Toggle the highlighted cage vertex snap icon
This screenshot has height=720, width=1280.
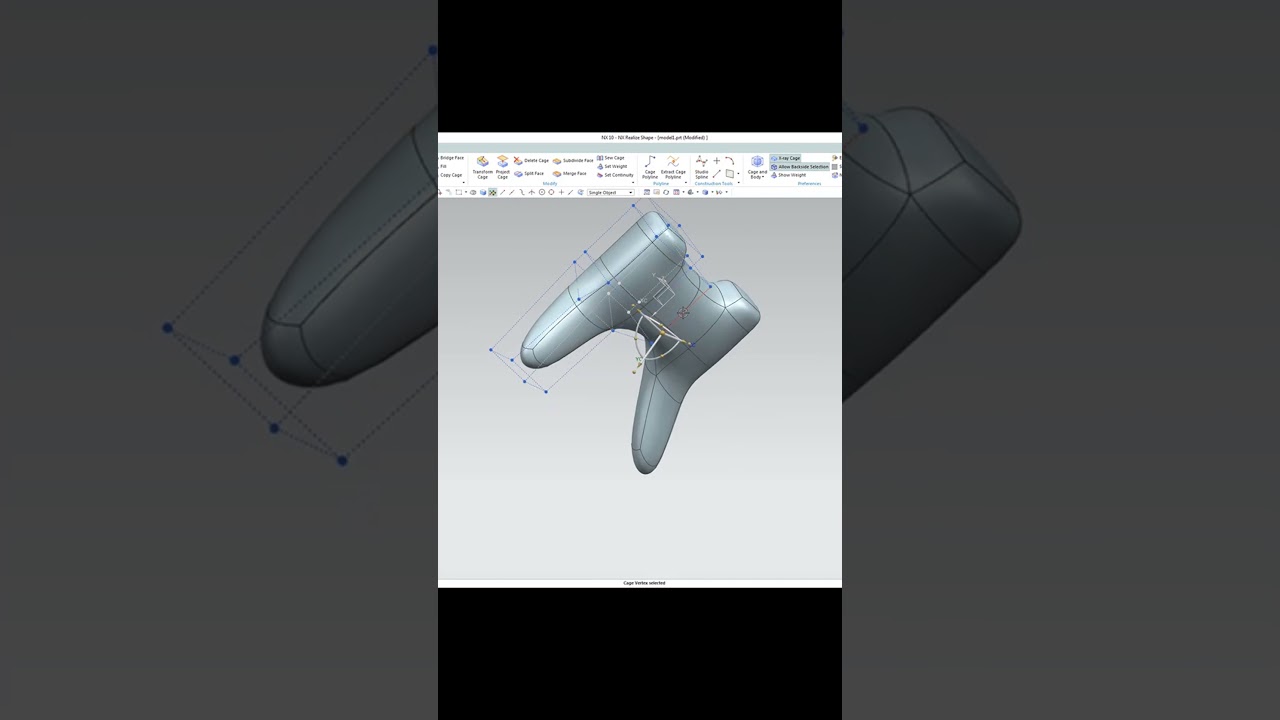[493, 192]
